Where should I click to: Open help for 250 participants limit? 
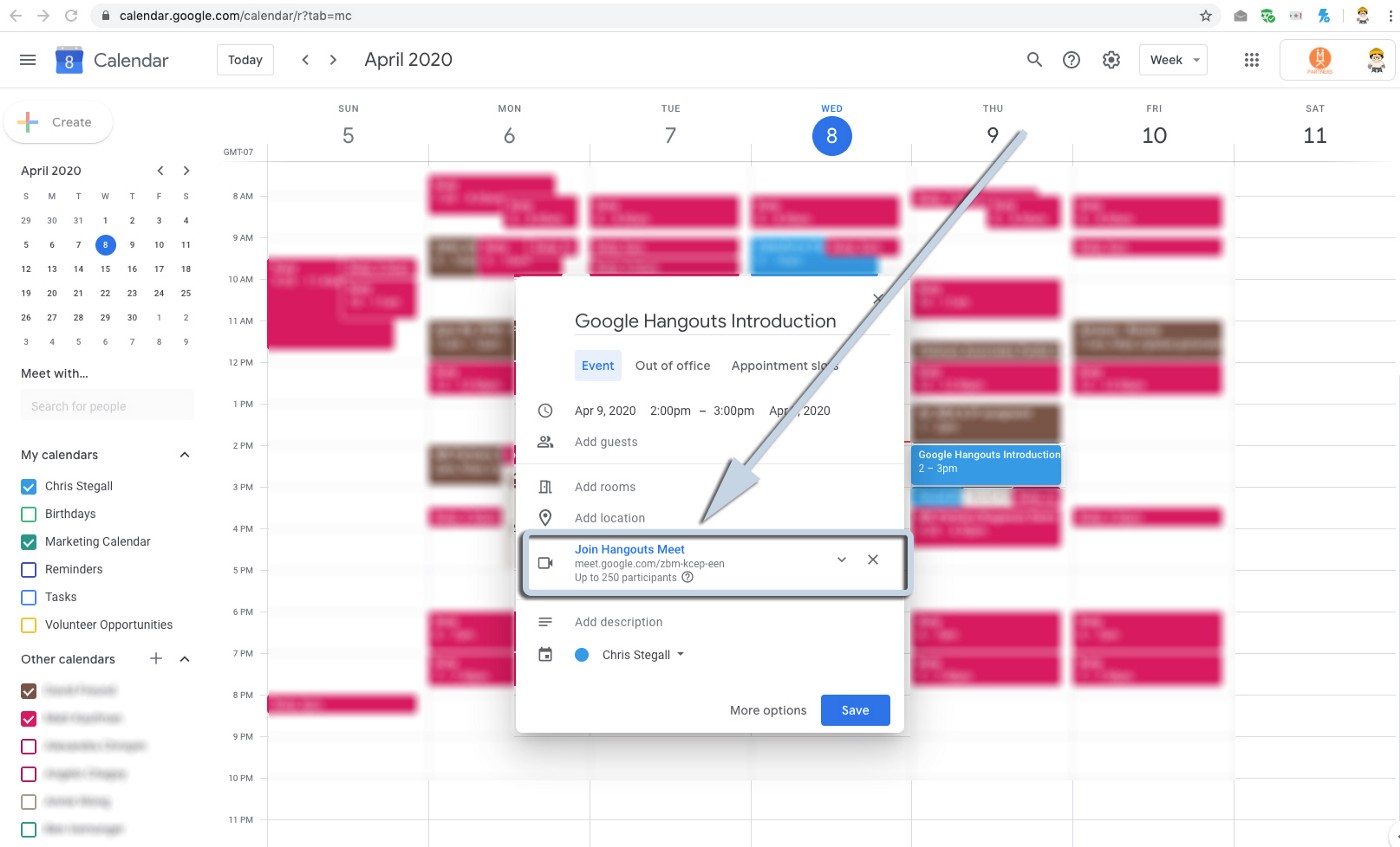[688, 577]
